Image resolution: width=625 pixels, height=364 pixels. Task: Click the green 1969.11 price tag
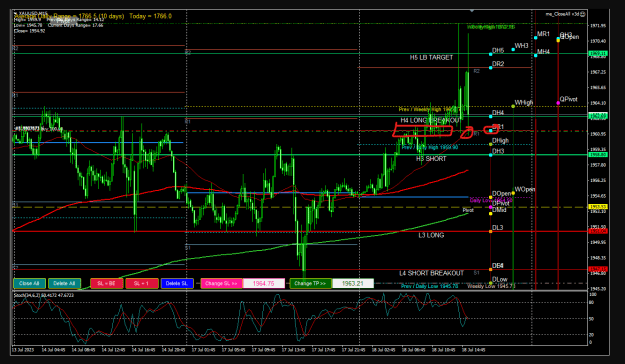pyautogui.click(x=598, y=53)
